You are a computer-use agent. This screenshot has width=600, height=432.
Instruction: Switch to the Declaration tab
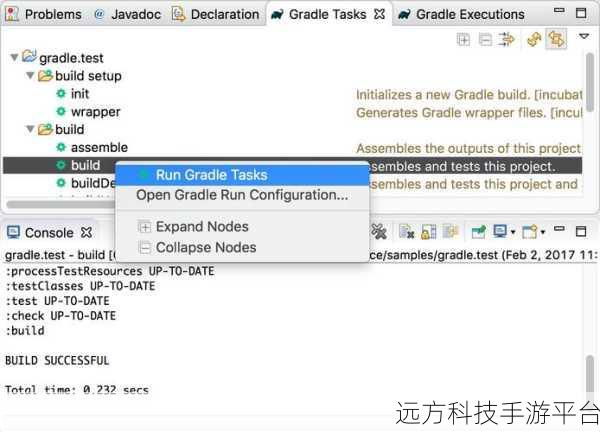(215, 14)
